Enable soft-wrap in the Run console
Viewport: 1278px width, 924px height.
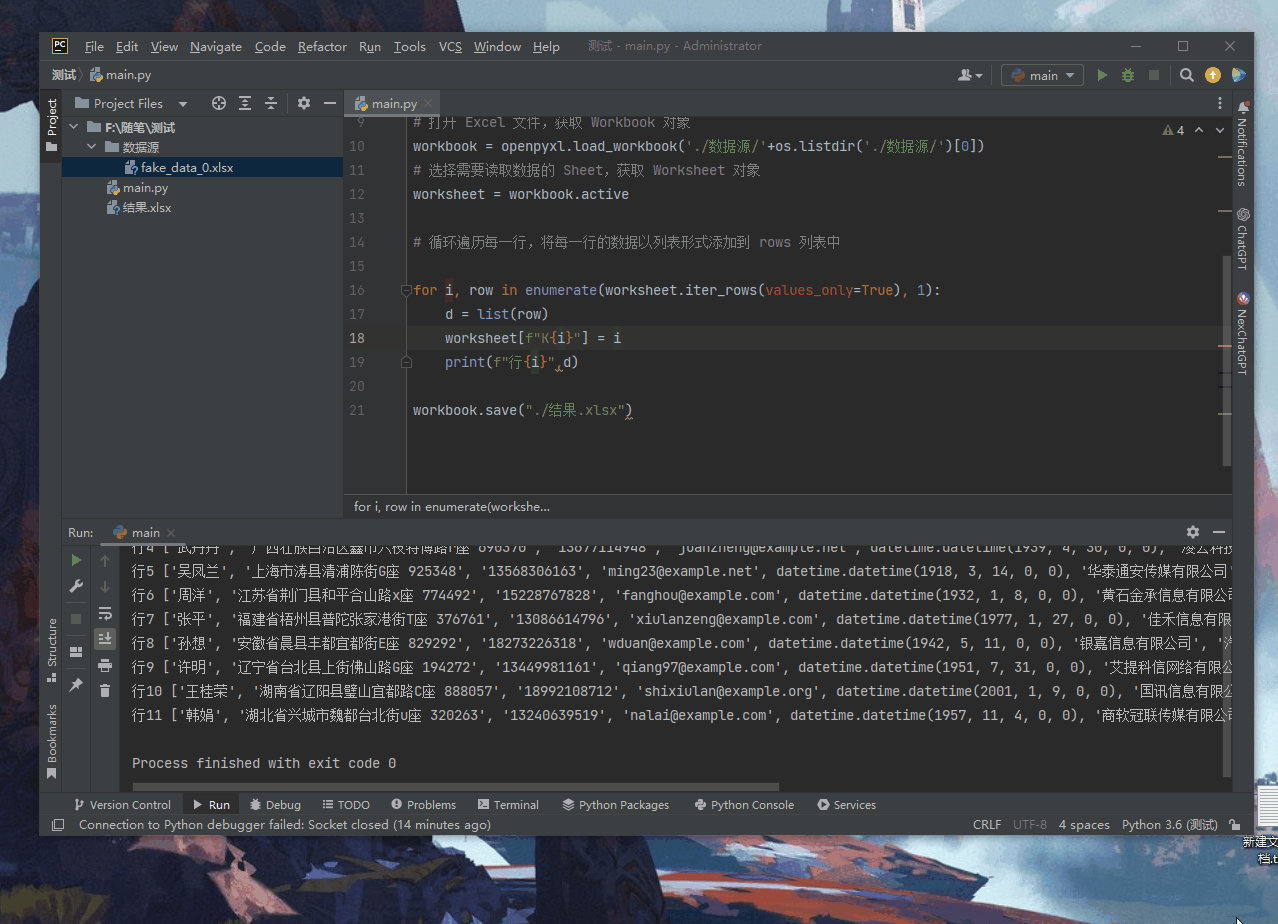pyautogui.click(x=105, y=614)
